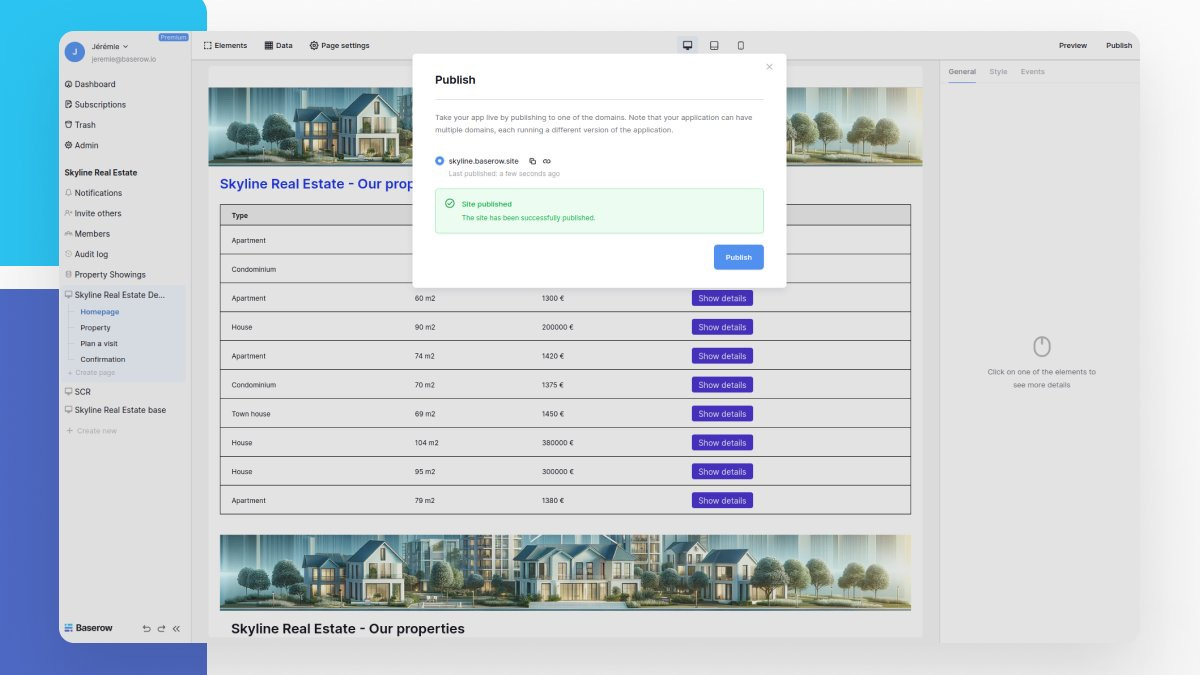Click the 'Type' table column header
This screenshot has height=675, width=1200.
click(x=239, y=216)
